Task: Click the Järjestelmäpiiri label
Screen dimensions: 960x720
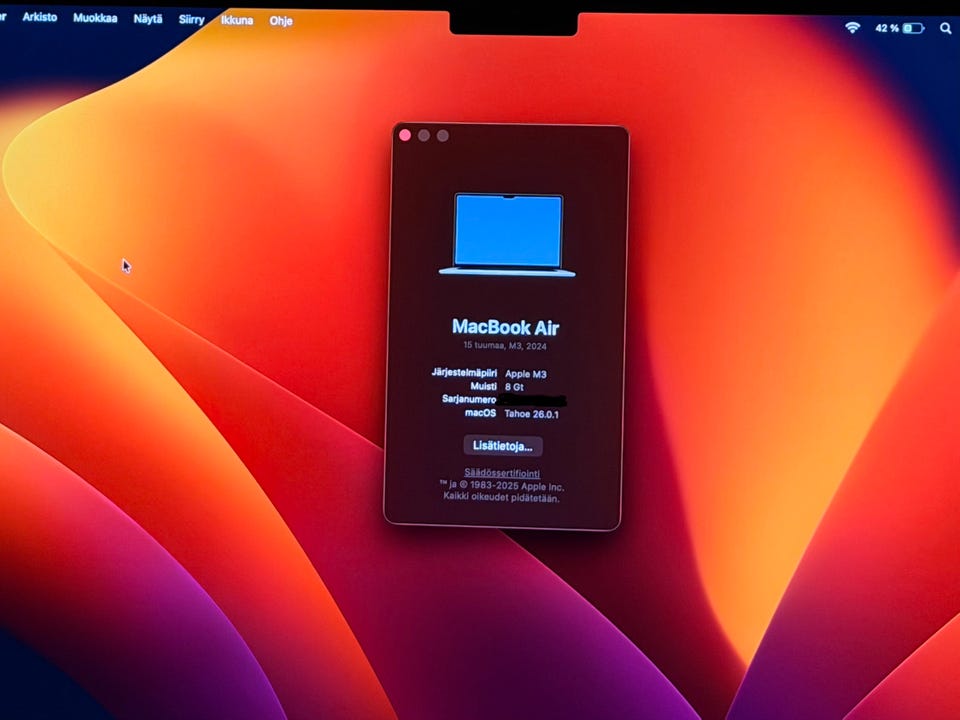Action: [x=464, y=372]
